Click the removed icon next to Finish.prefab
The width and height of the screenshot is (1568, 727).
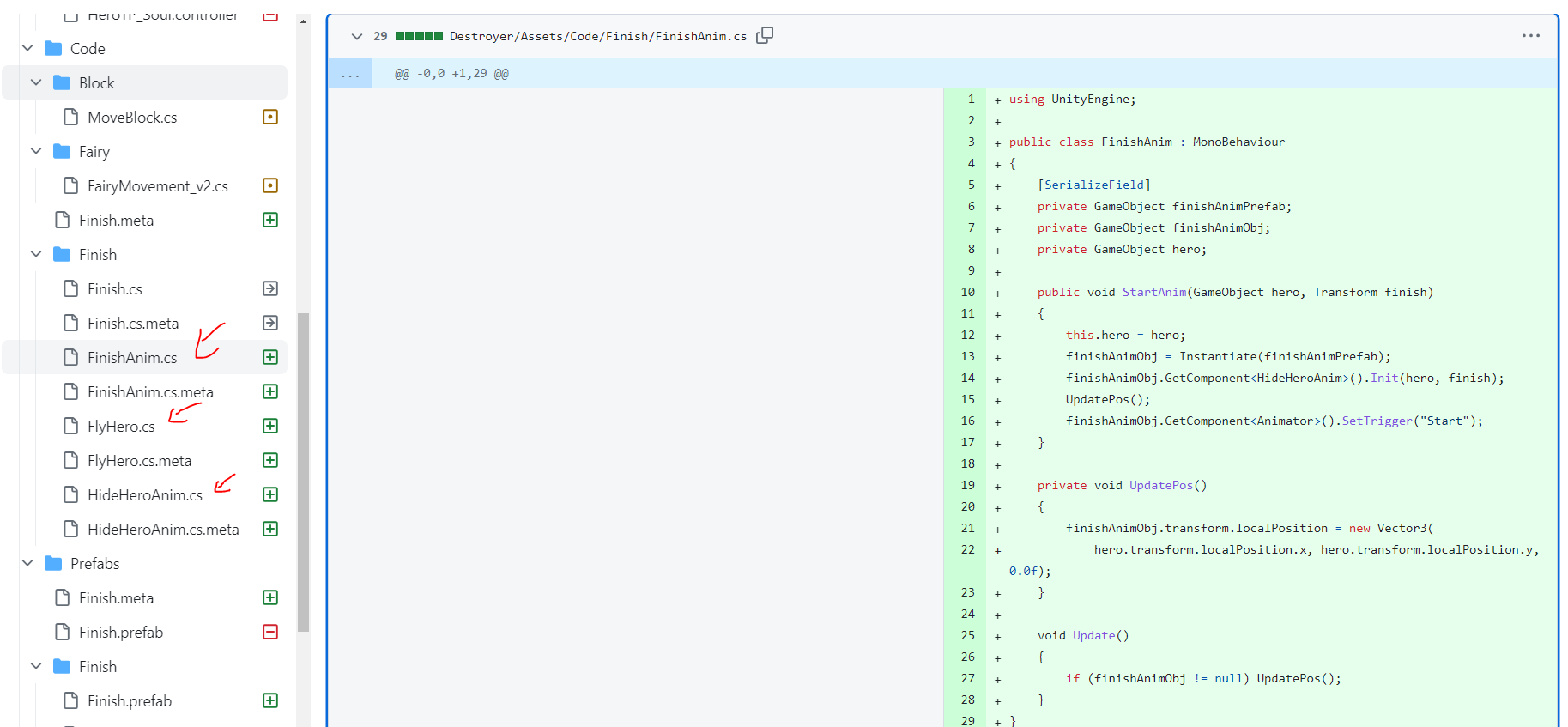(270, 632)
